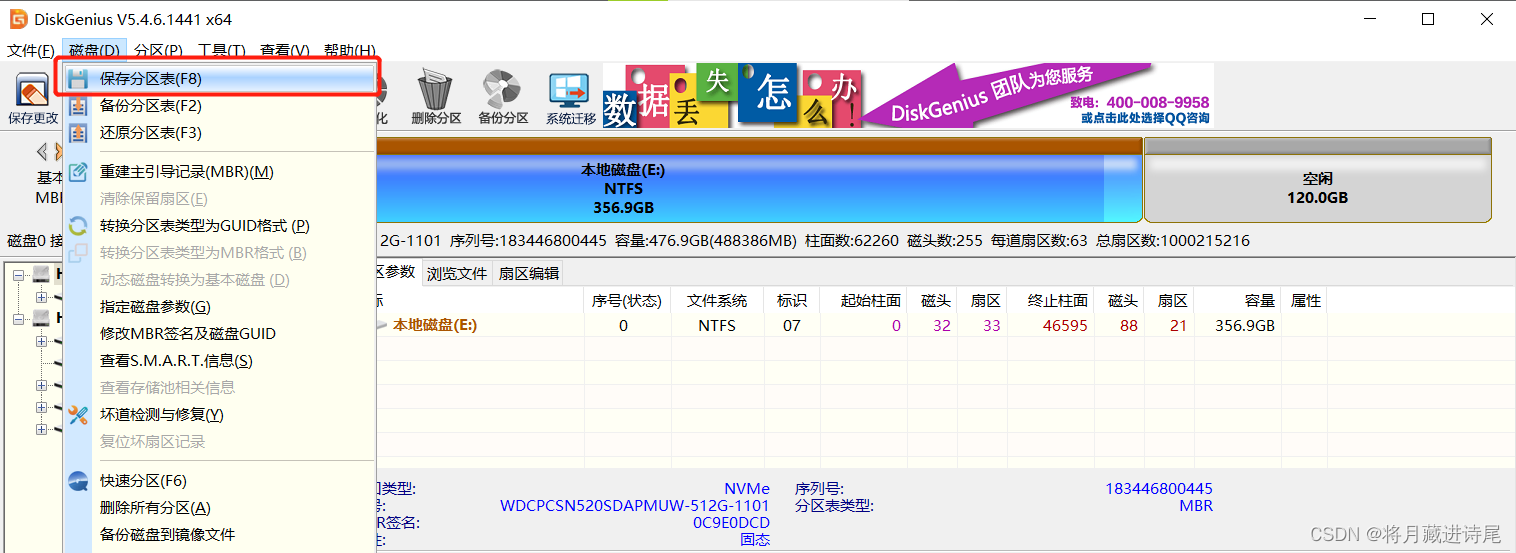Viewport: 1516px width, 553px height.
Task: Open the 工具(T) menu
Action: [x=221, y=50]
